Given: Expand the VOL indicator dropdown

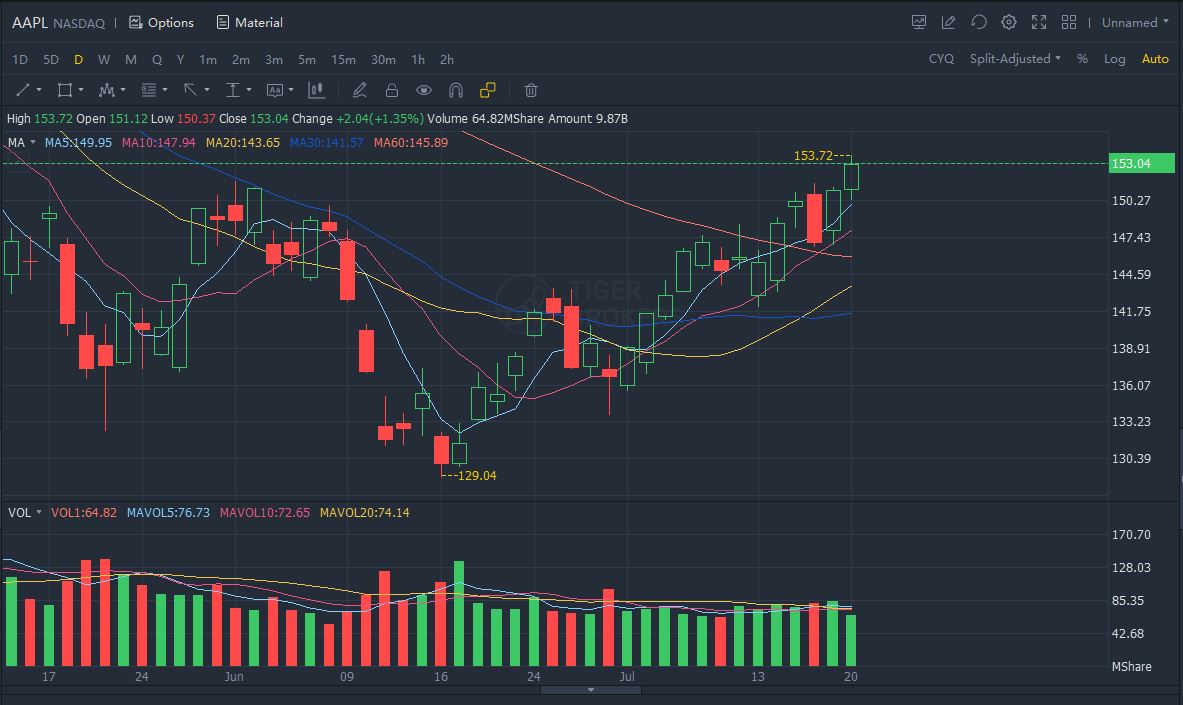Looking at the screenshot, I should 38,512.
